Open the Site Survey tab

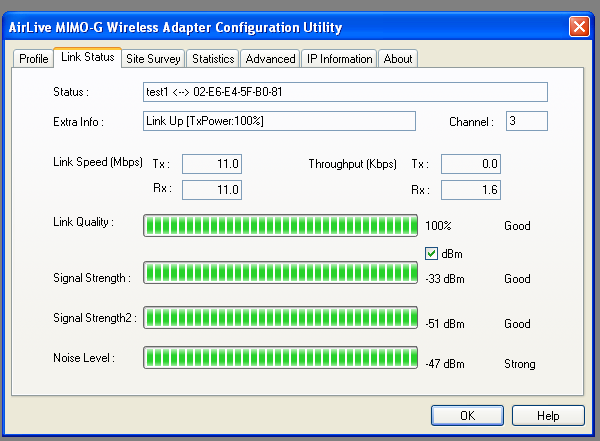coord(153,59)
